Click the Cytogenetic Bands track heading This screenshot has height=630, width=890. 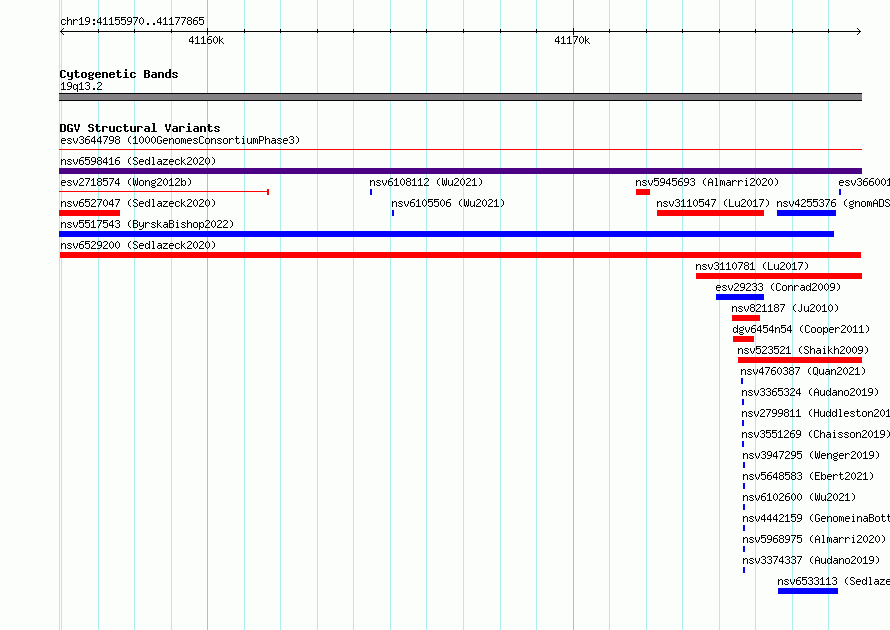[x=119, y=74]
